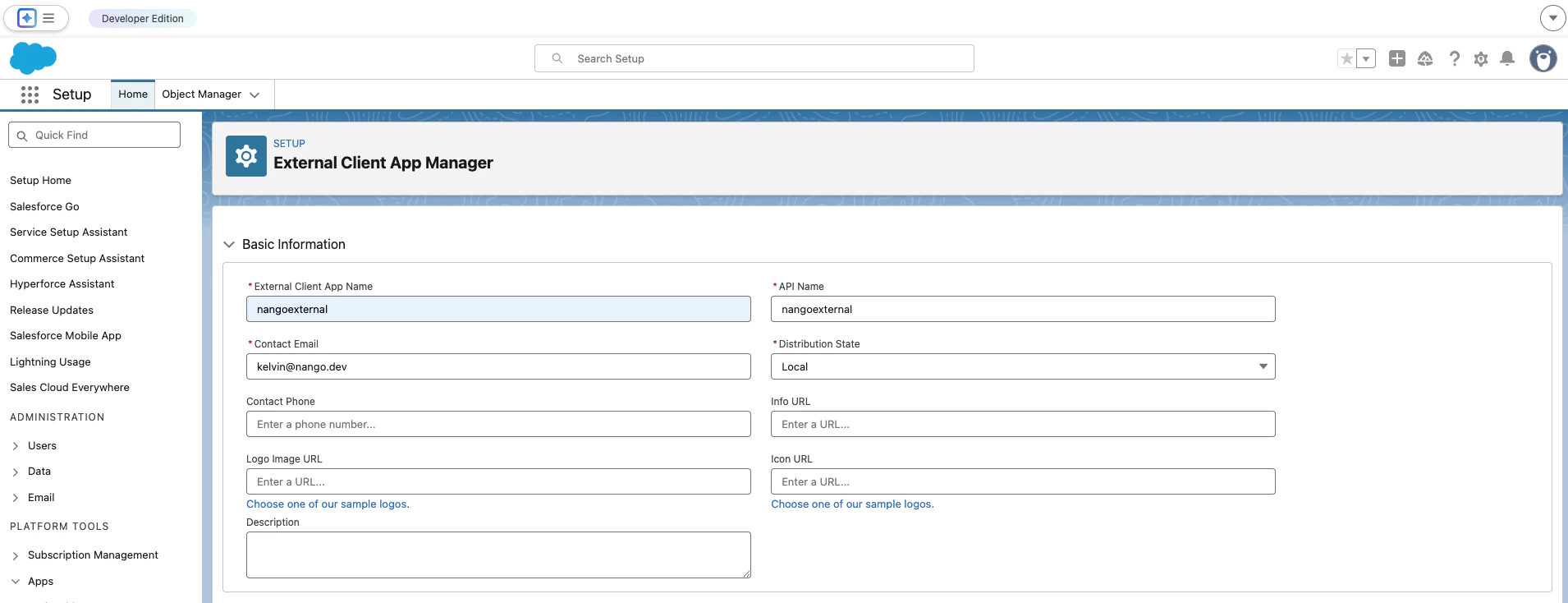Open the Agentforce panel icon at top left

27,18
